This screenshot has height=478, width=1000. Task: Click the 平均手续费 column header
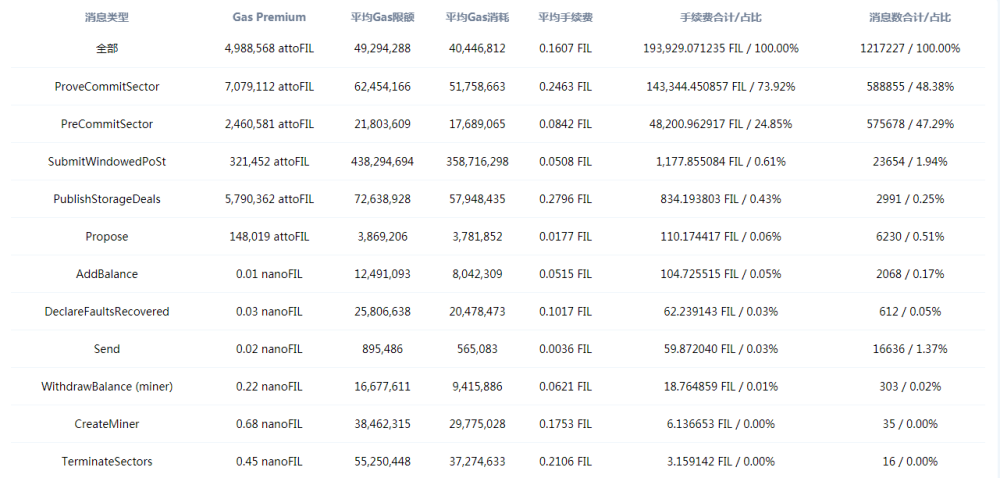[x=566, y=17]
